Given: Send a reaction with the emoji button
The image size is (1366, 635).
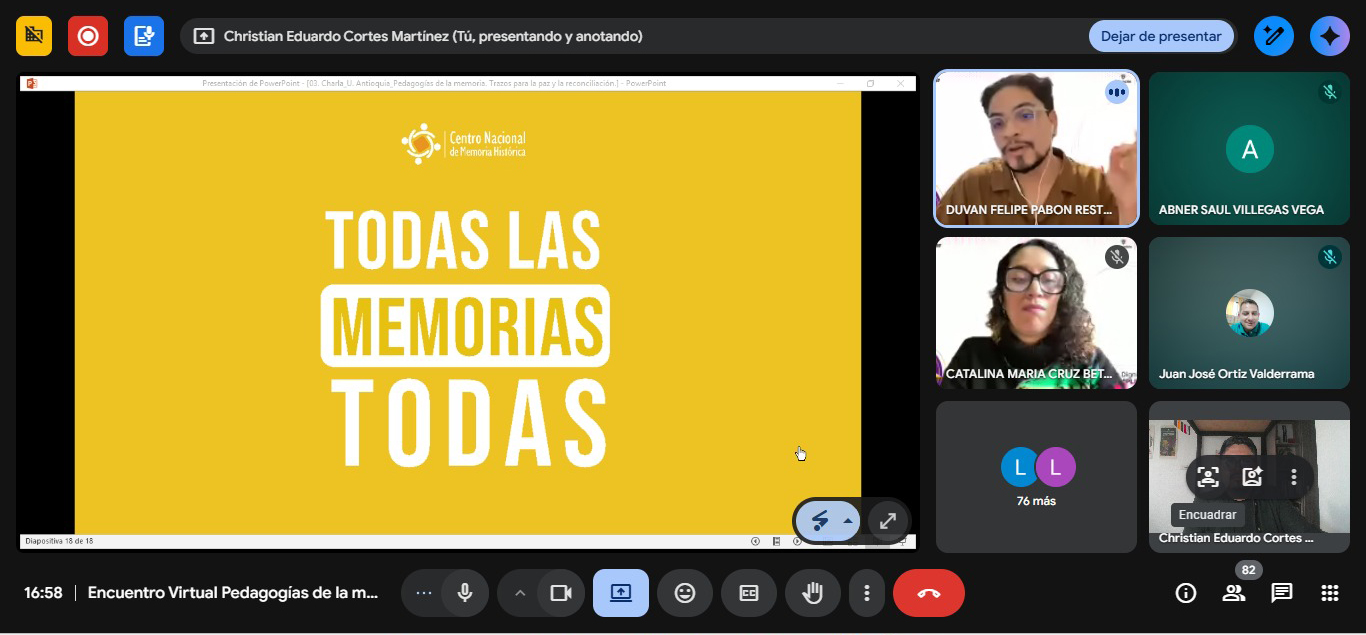Looking at the screenshot, I should pyautogui.click(x=685, y=593).
